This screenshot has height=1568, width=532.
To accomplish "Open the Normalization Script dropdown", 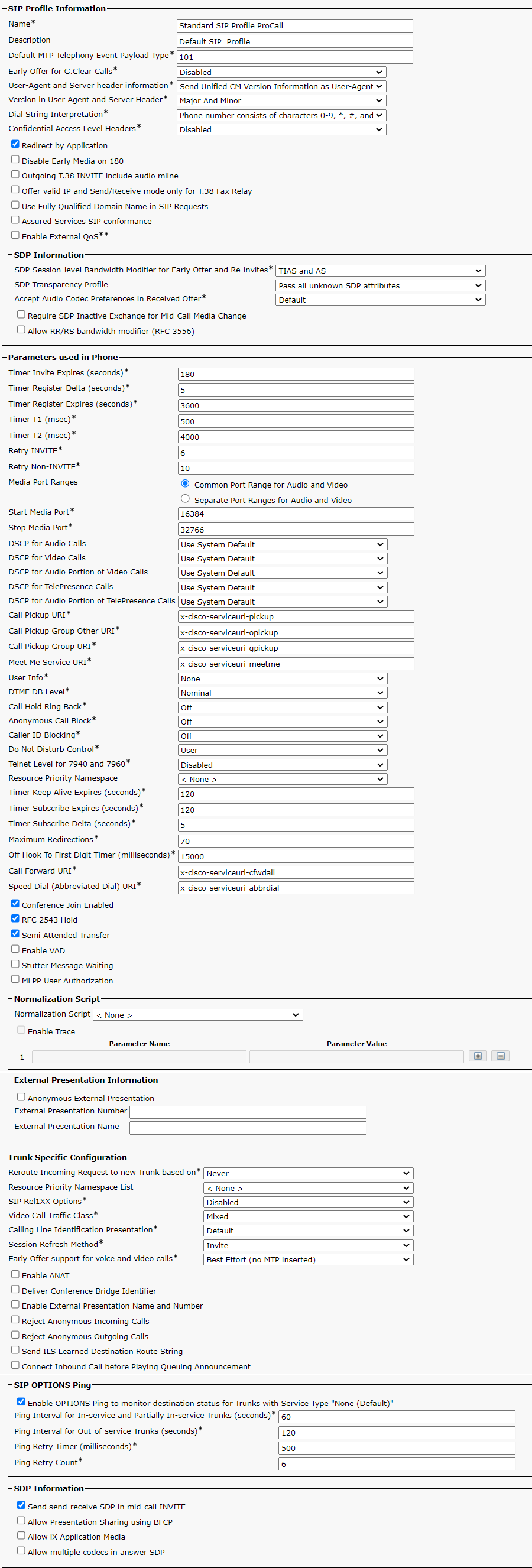I will pos(198,1015).
